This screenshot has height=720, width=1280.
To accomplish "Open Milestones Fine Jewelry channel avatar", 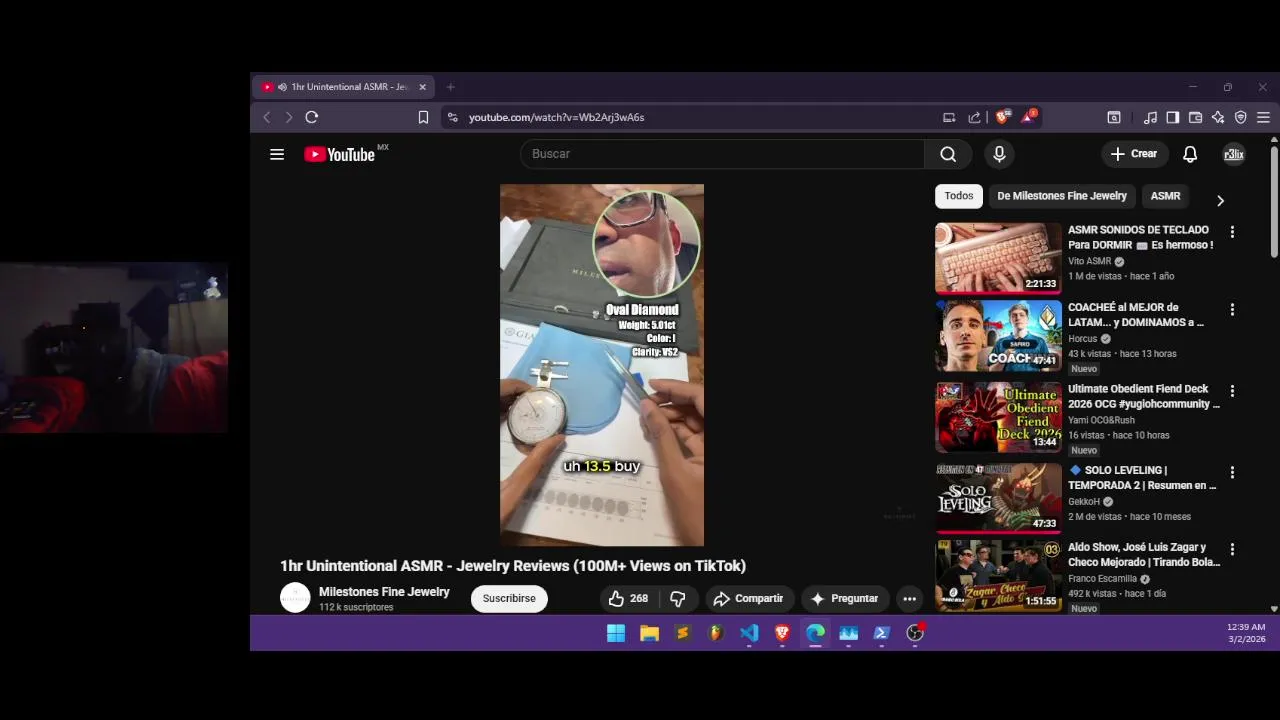I will pyautogui.click(x=295, y=598).
